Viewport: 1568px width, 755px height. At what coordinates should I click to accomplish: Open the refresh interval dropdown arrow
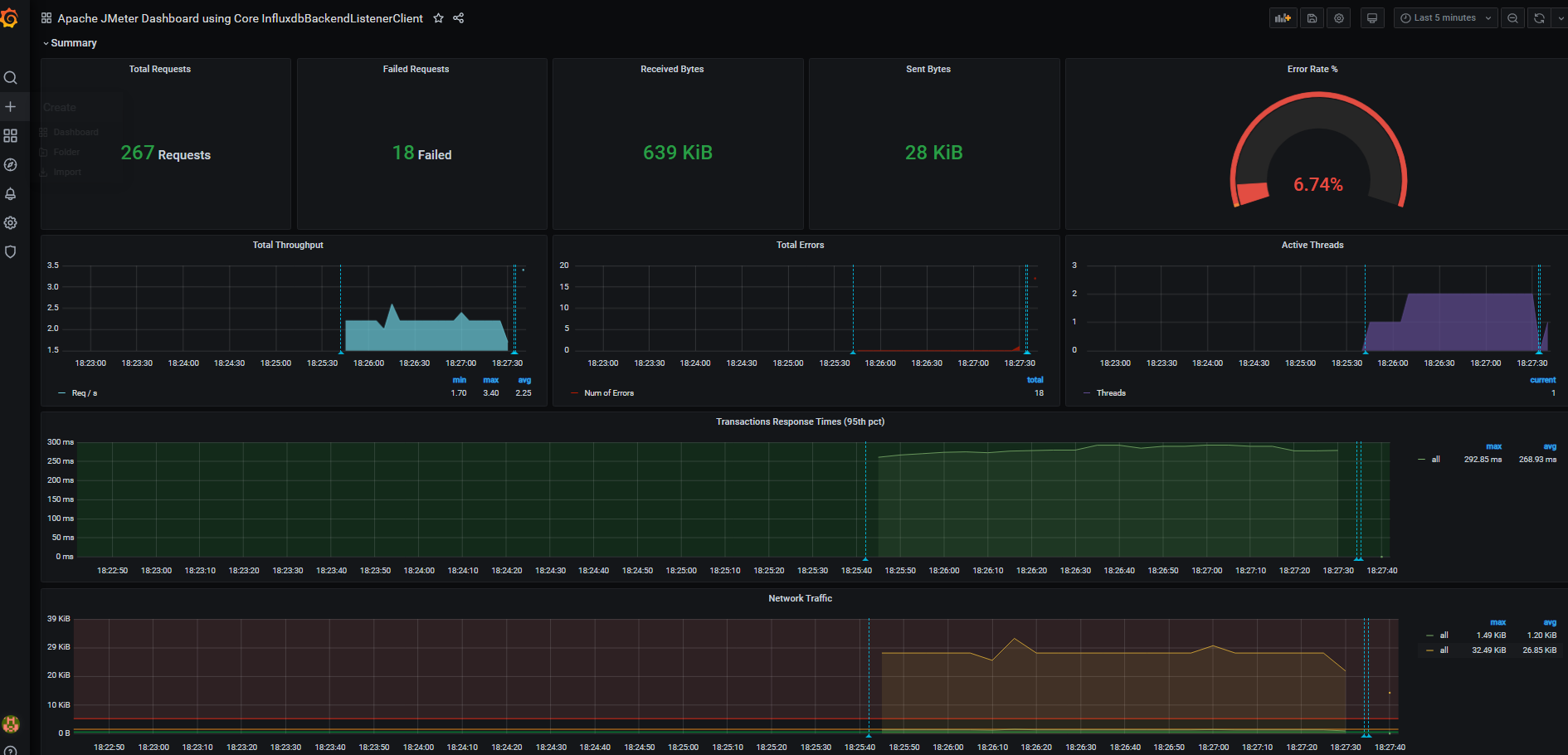tap(1560, 18)
